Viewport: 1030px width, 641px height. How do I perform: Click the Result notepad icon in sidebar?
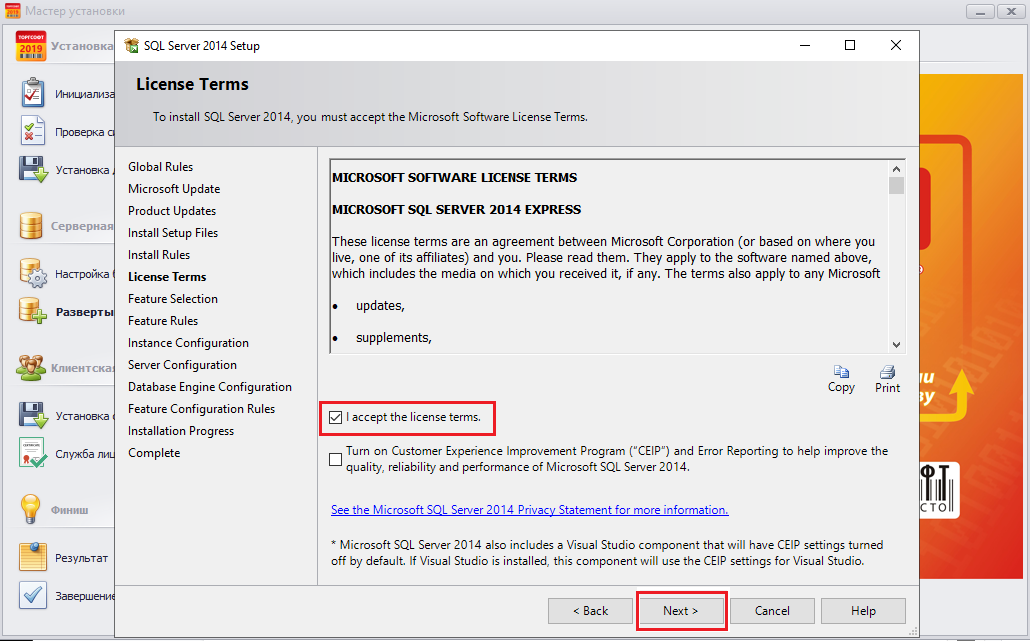(33, 557)
